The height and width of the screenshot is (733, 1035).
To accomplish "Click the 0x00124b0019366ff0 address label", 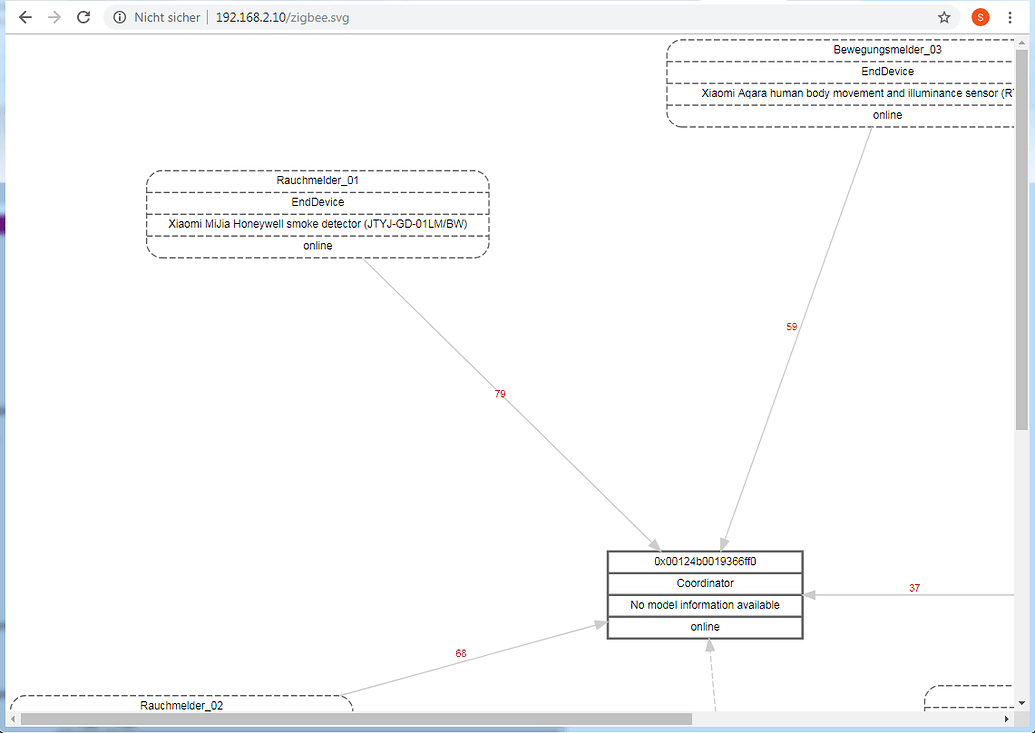I will [705, 561].
